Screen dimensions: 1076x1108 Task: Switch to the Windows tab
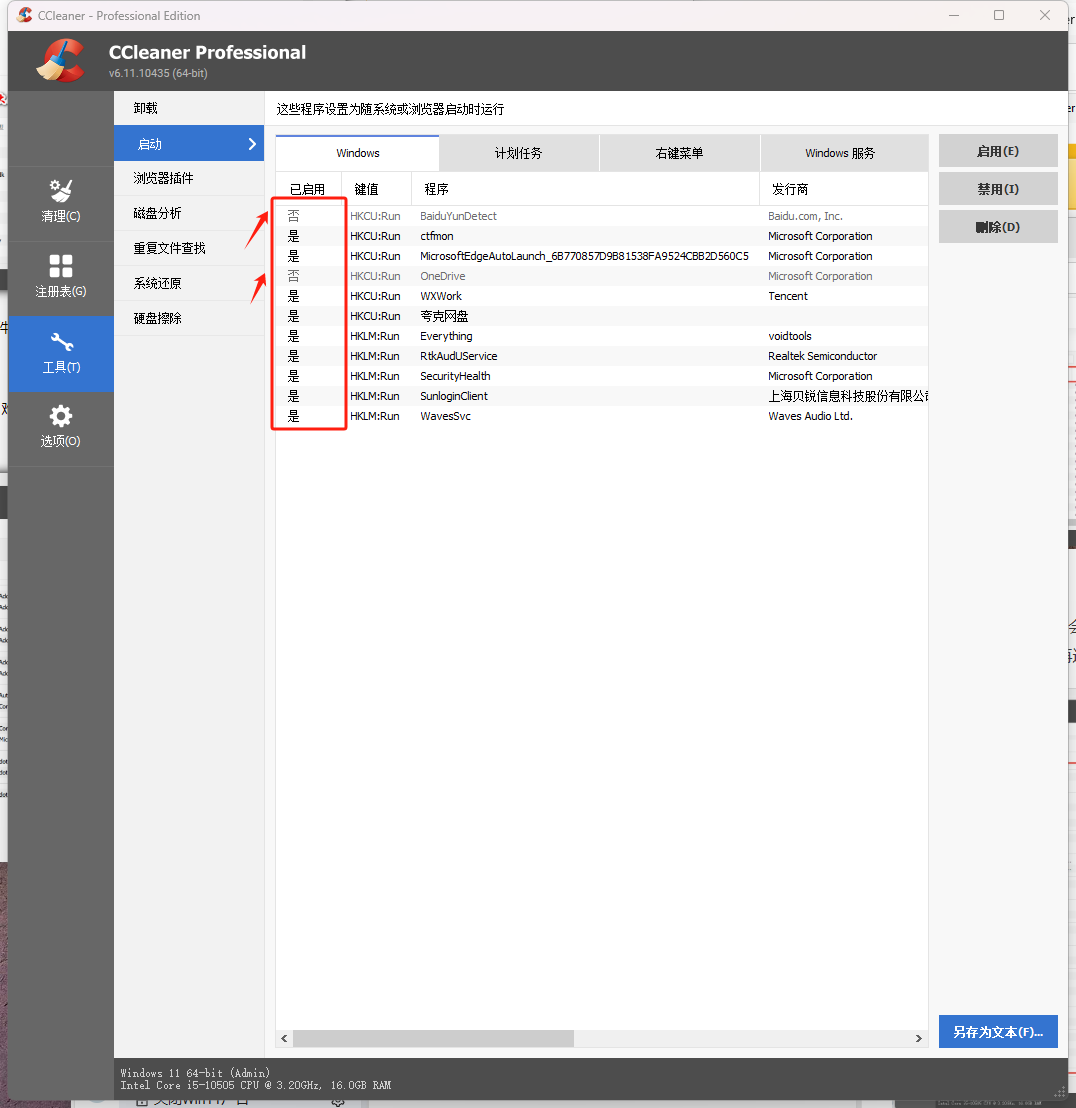pyautogui.click(x=357, y=153)
